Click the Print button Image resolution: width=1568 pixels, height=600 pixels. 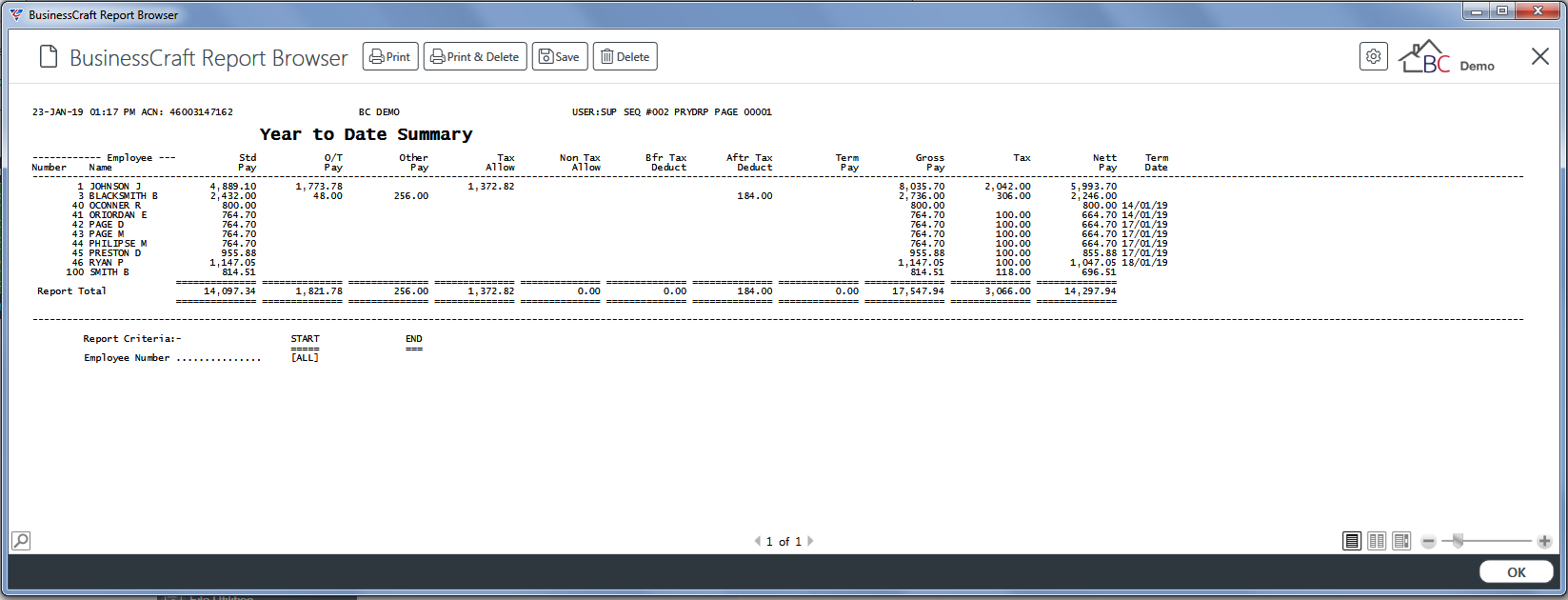390,56
